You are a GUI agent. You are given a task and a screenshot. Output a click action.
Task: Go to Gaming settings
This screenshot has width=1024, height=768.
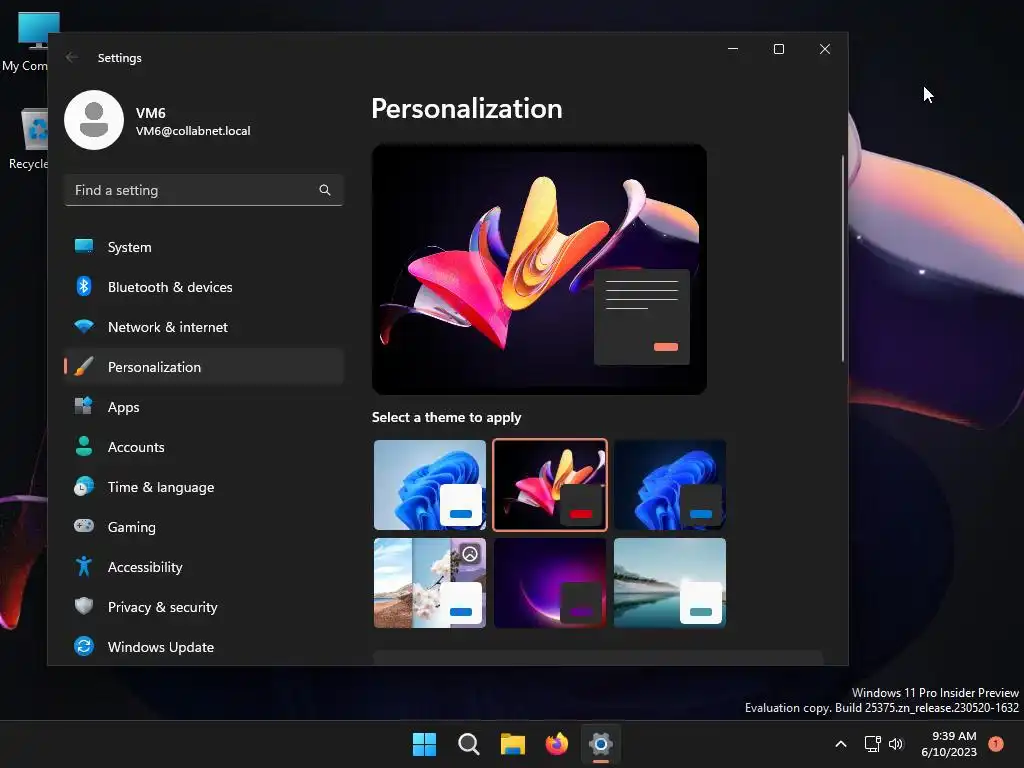[x=204, y=526]
